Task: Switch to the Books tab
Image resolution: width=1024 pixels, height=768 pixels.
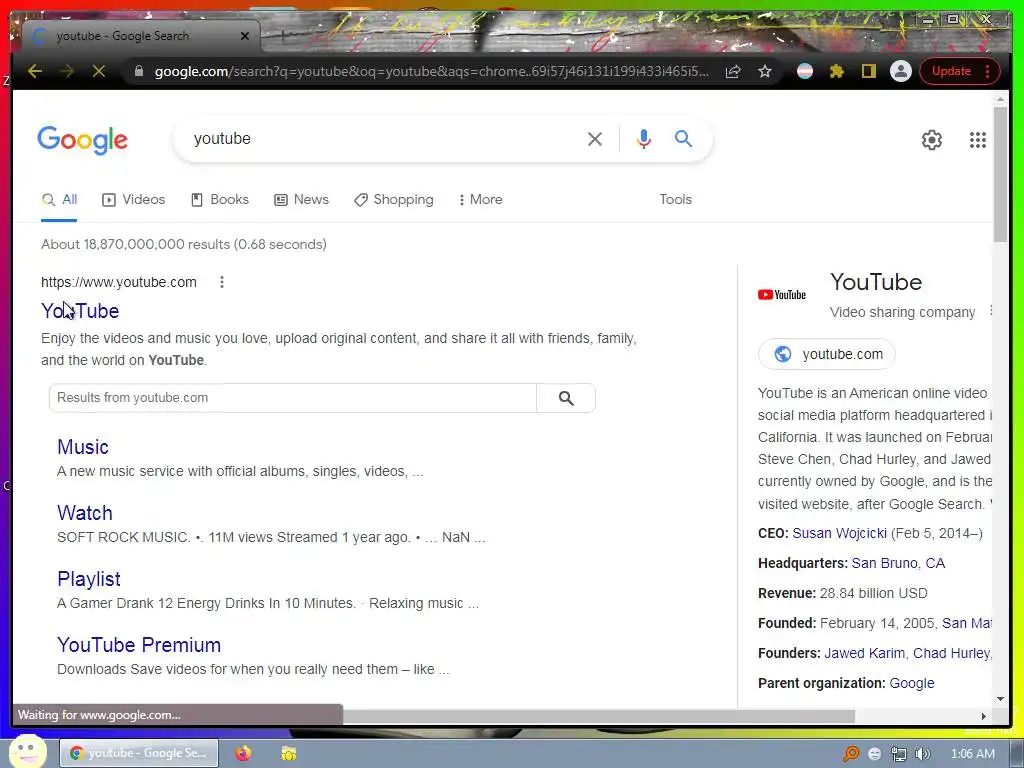Action: [219, 200]
